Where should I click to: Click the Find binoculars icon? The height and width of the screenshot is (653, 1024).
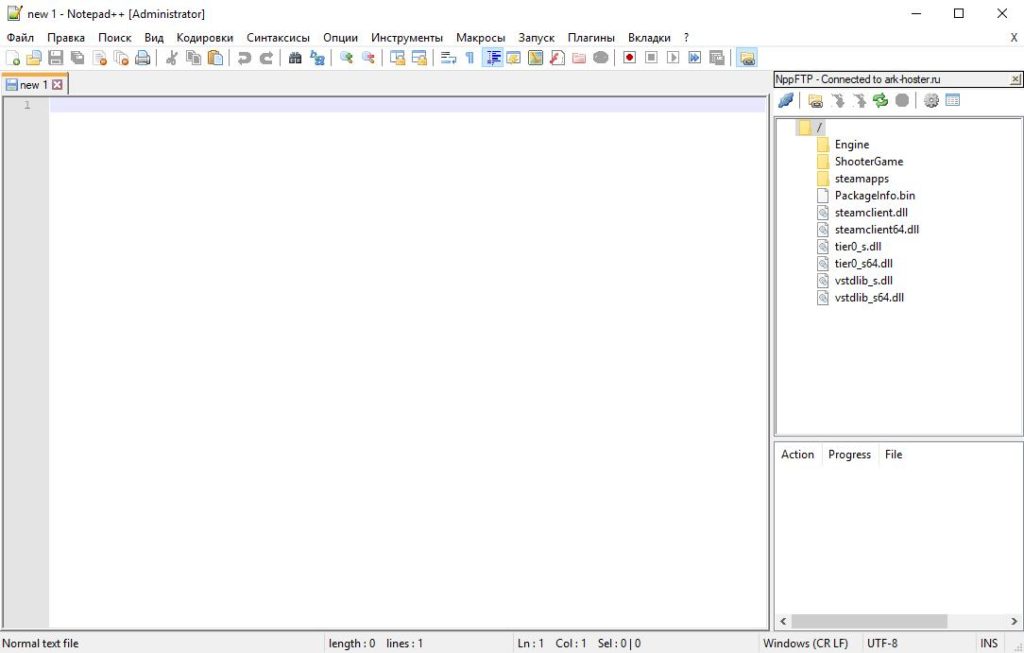coord(295,58)
